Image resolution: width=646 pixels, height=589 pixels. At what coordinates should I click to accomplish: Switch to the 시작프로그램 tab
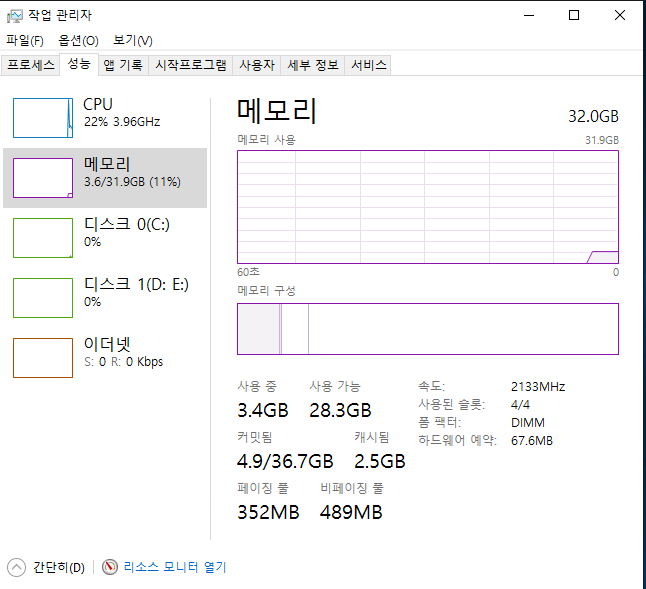(x=190, y=65)
